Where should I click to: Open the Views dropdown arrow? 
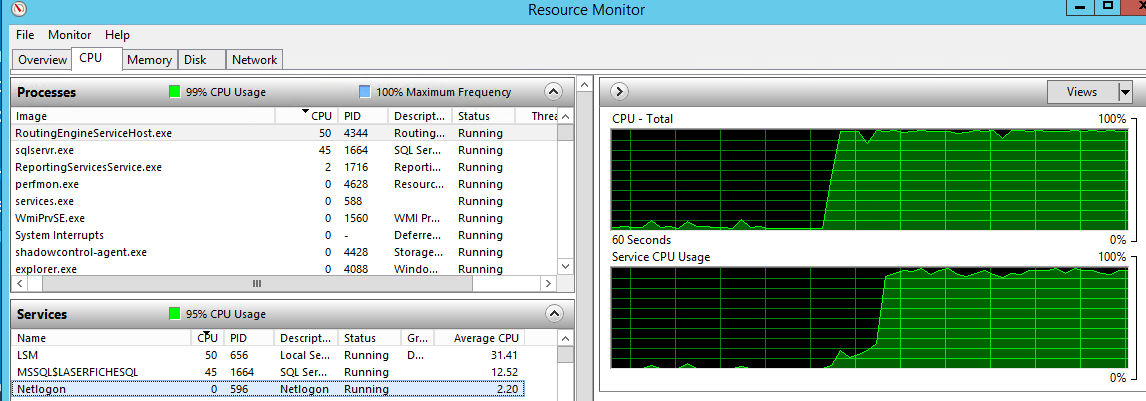[x=1126, y=92]
